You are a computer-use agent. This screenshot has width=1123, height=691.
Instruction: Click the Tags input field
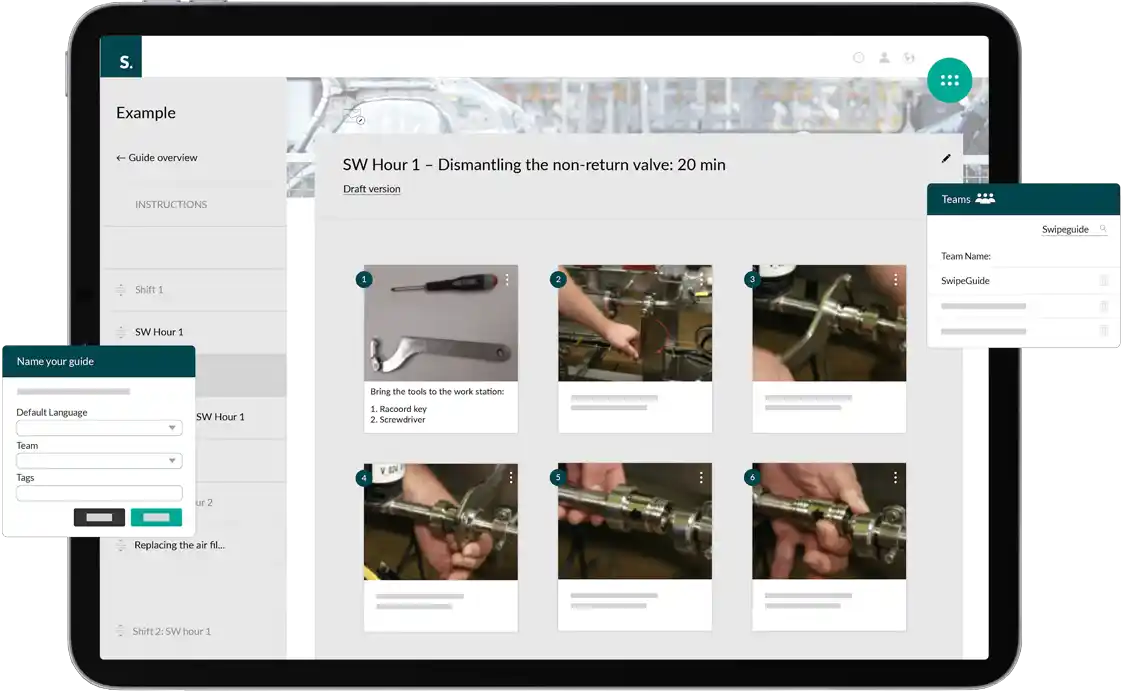100,493
